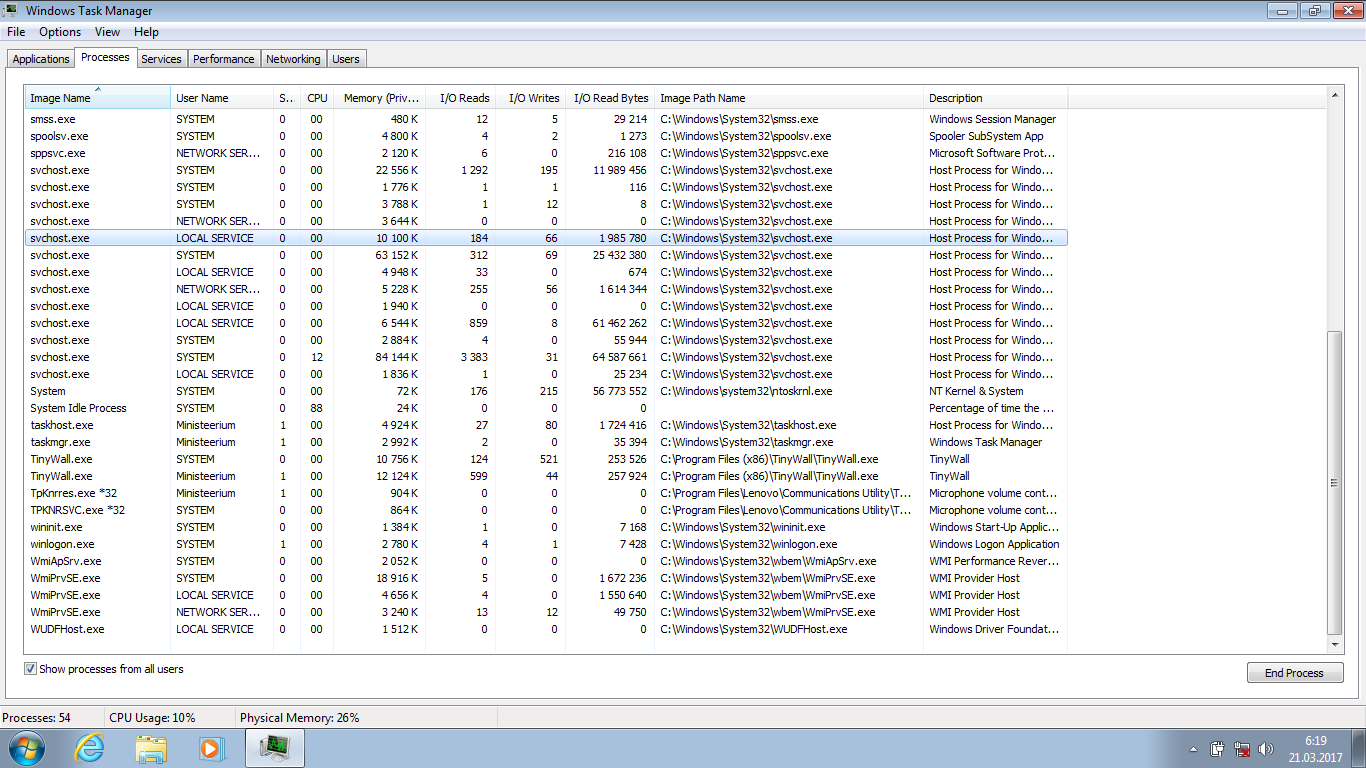Click the End Process button
The width and height of the screenshot is (1366, 768).
(x=1293, y=673)
